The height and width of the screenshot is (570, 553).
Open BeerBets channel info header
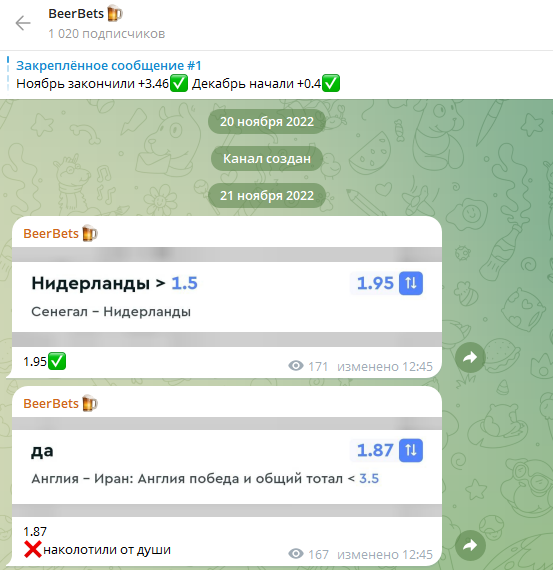tap(107, 23)
